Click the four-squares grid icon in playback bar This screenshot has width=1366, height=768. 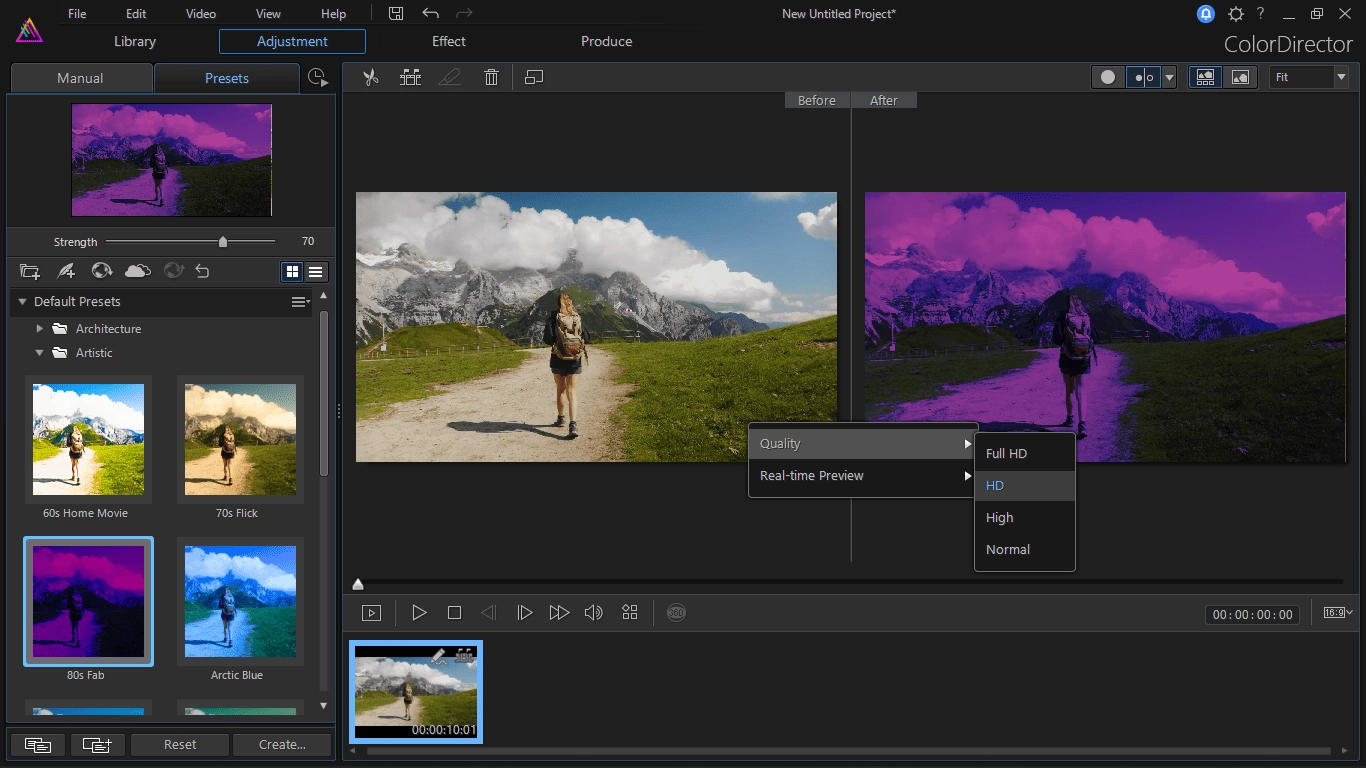tap(629, 612)
